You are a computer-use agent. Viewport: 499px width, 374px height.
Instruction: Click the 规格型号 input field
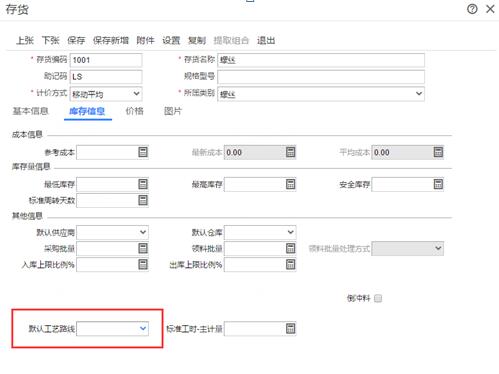pos(321,77)
